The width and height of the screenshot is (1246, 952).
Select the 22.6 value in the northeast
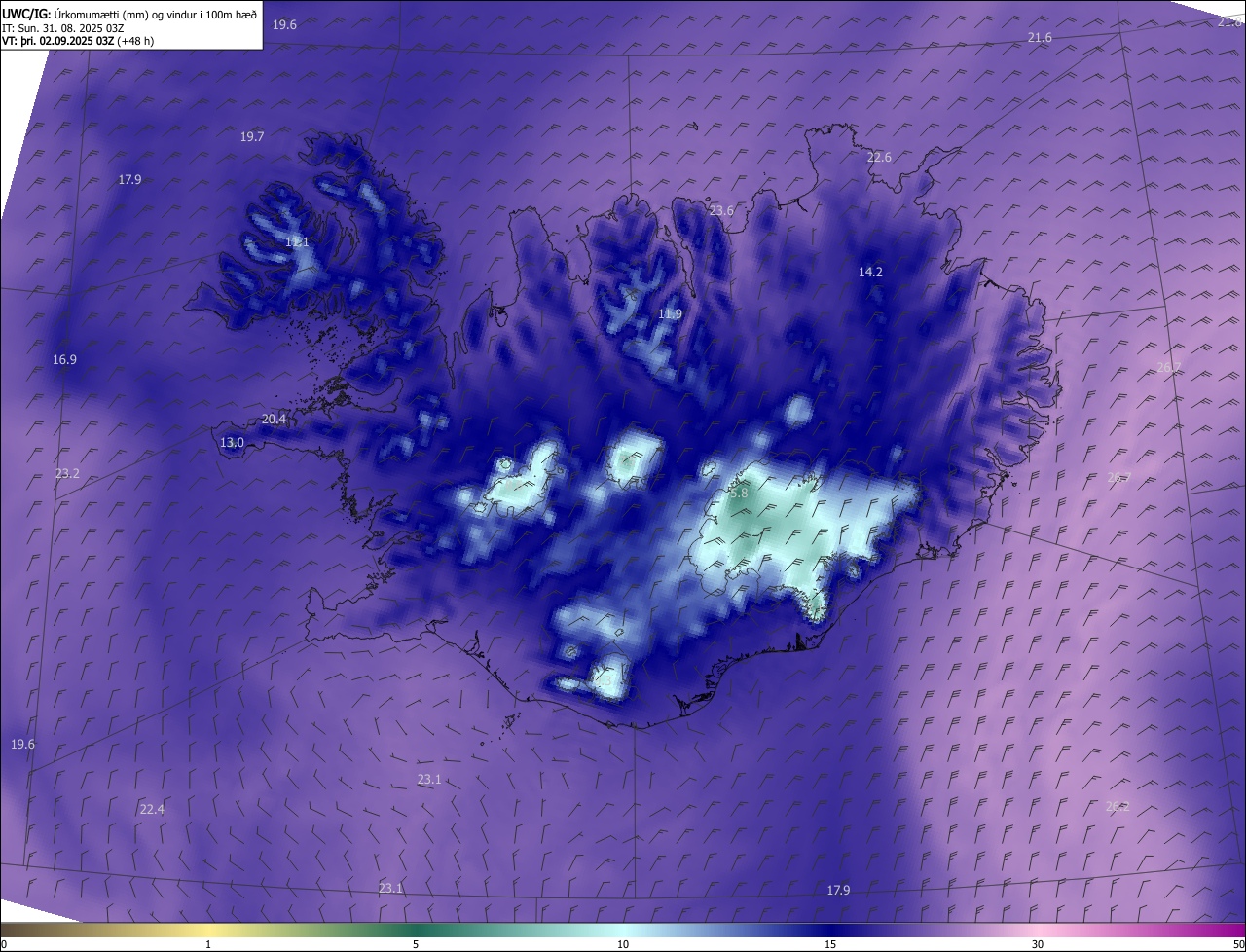[879, 158]
